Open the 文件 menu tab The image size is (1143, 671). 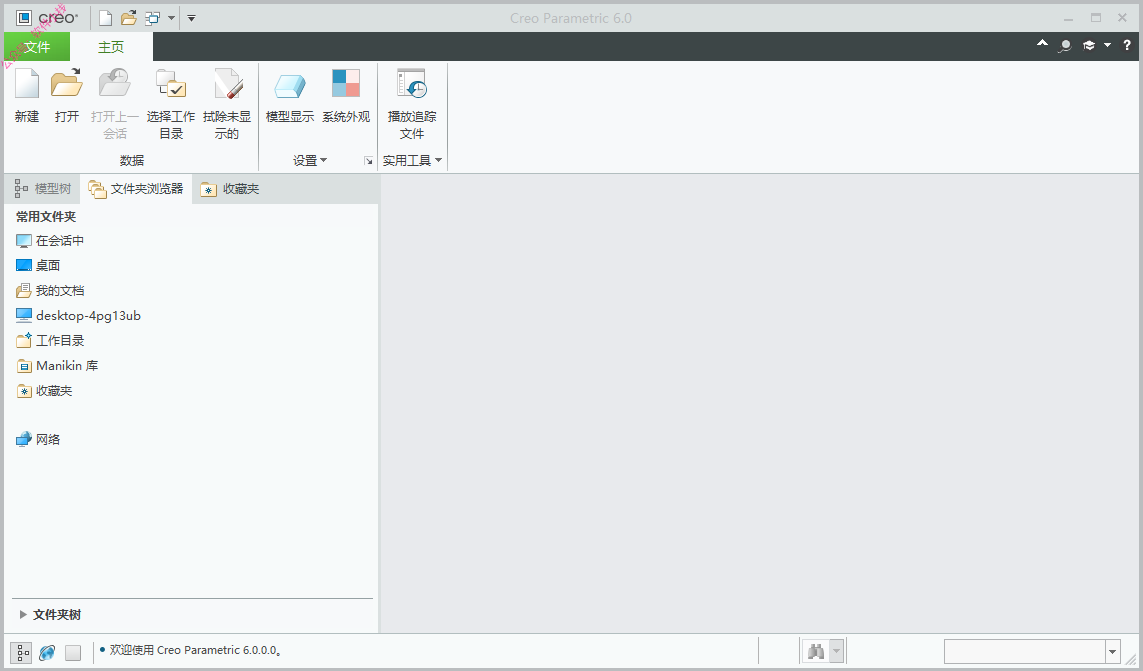(x=37, y=47)
